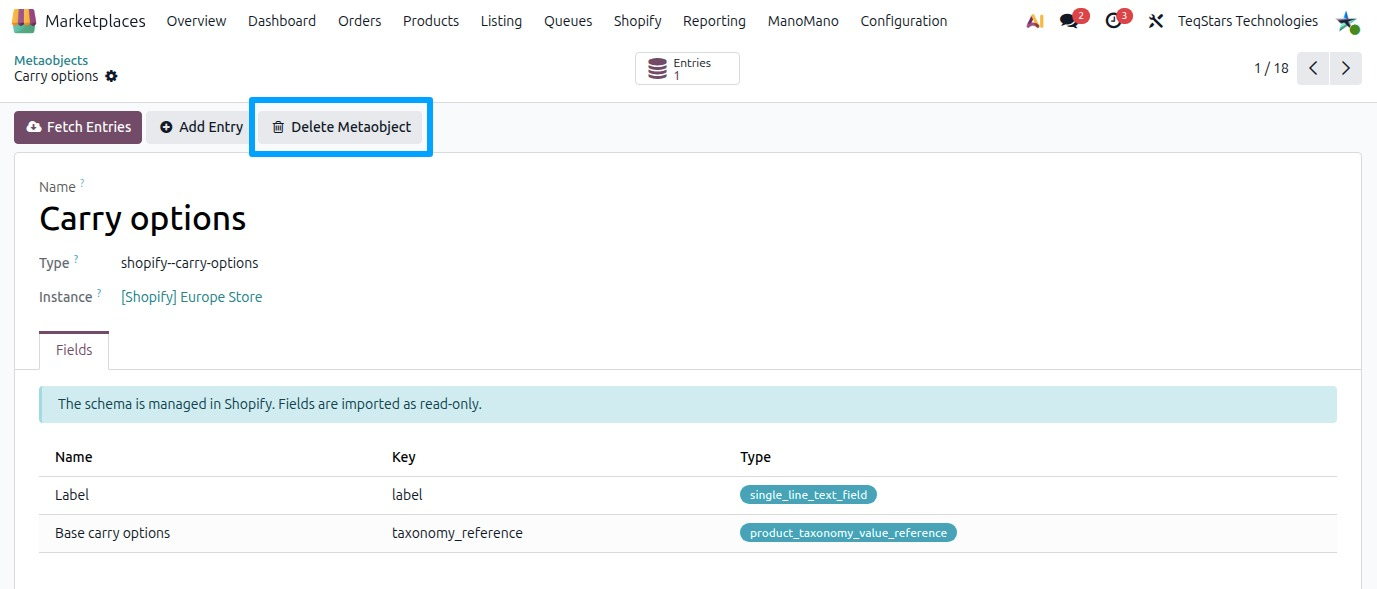Click the Marketplaces app title
The image size is (1377, 589).
(95, 21)
